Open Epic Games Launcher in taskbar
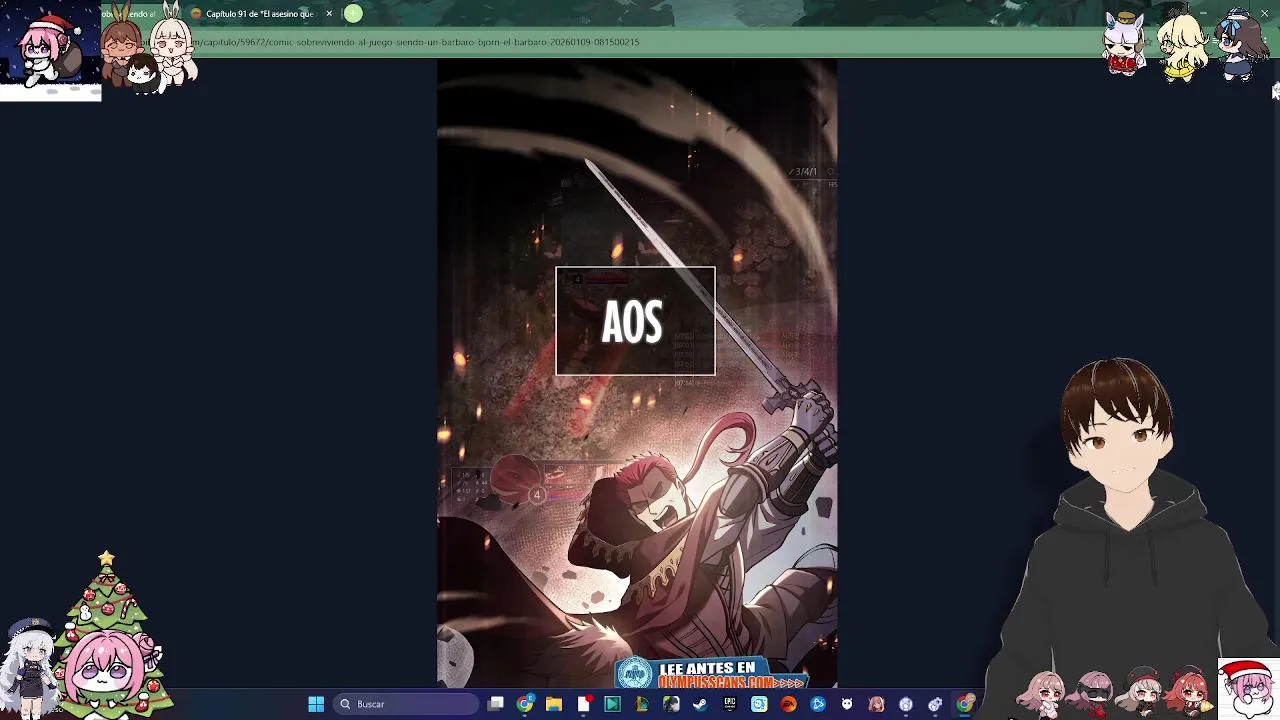This screenshot has height=720, width=1280. click(729, 704)
